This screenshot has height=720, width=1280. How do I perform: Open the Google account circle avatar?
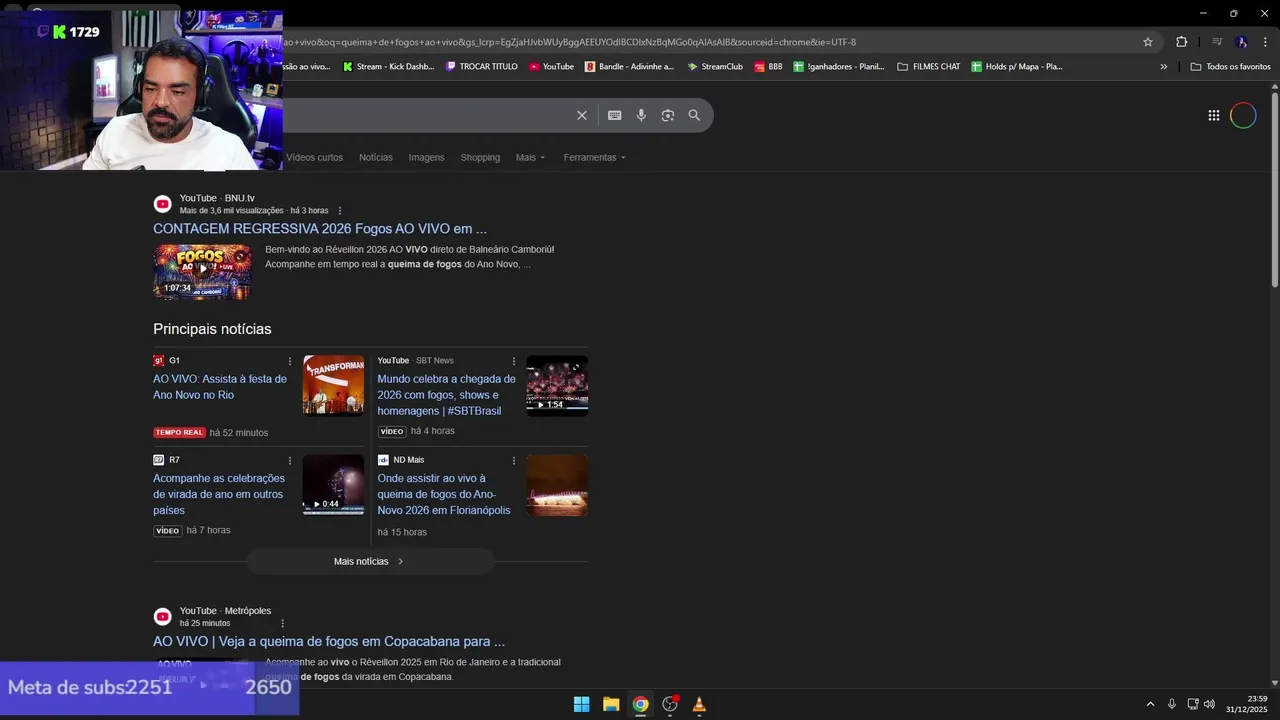(1243, 115)
